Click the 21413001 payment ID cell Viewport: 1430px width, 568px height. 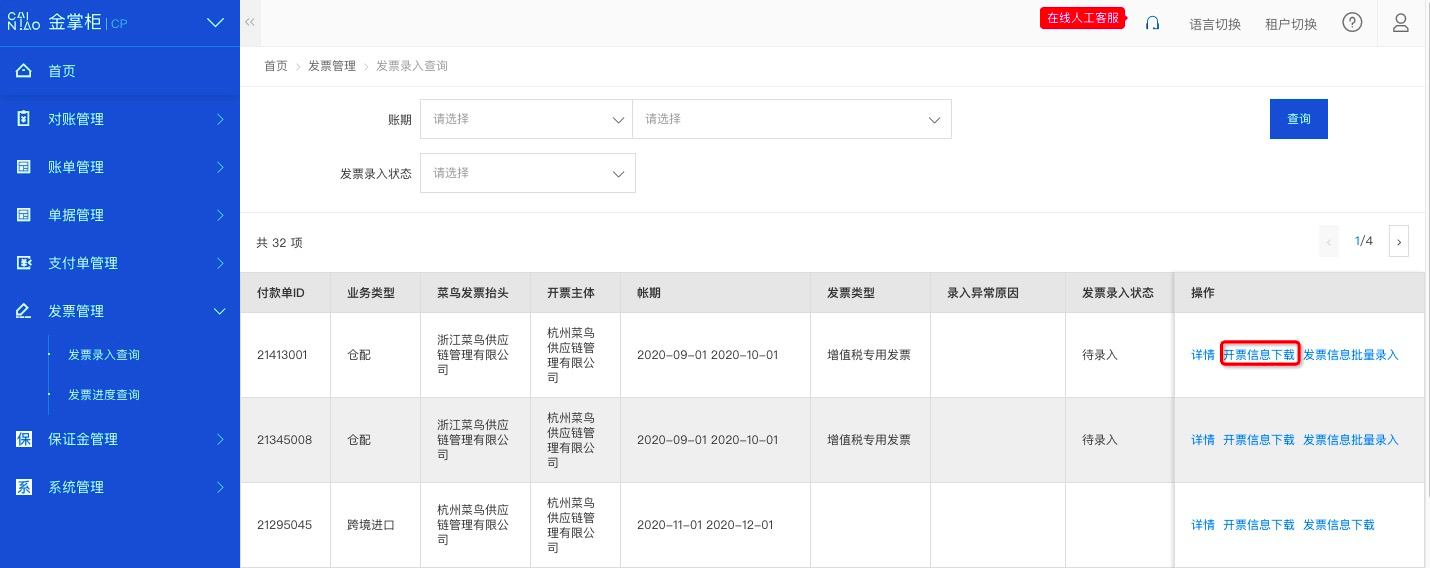tap(284, 355)
